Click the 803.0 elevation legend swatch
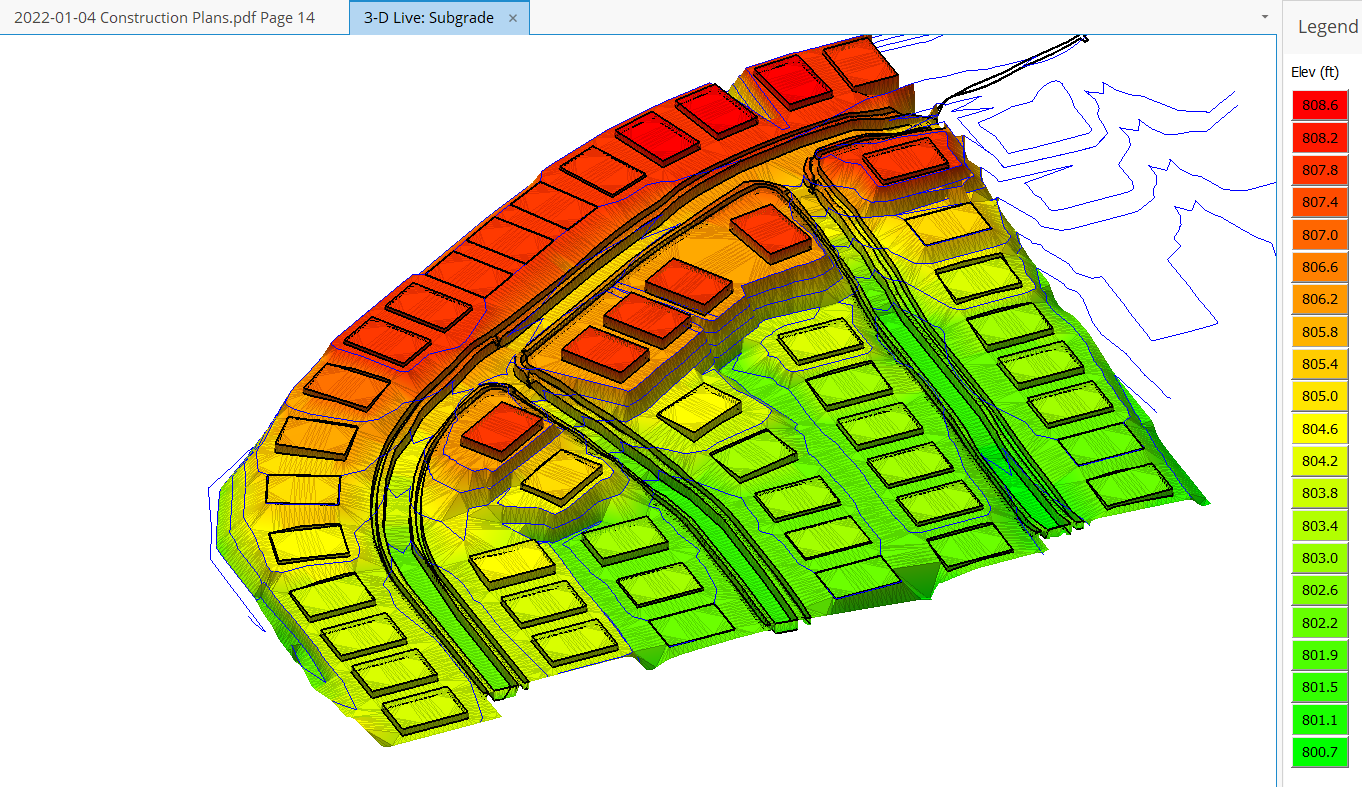Screen dimensions: 1362x787 click(x=1320, y=558)
